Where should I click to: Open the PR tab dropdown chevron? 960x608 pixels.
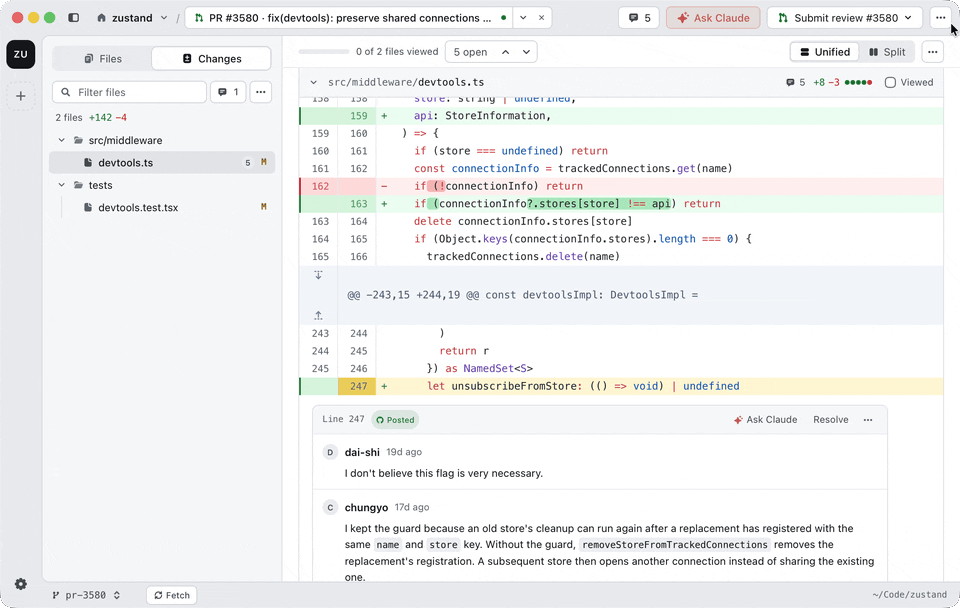(523, 18)
